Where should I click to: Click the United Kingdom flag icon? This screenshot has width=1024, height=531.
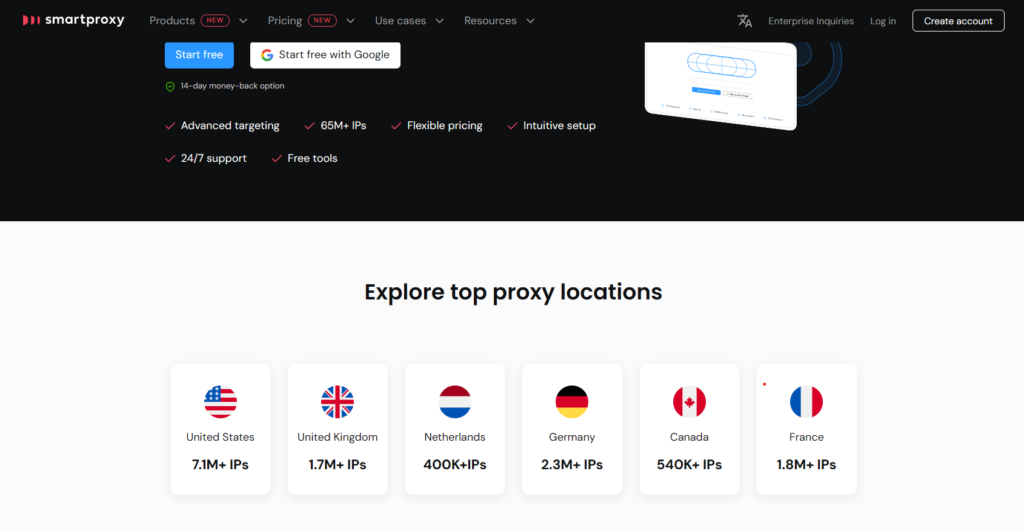(x=338, y=402)
